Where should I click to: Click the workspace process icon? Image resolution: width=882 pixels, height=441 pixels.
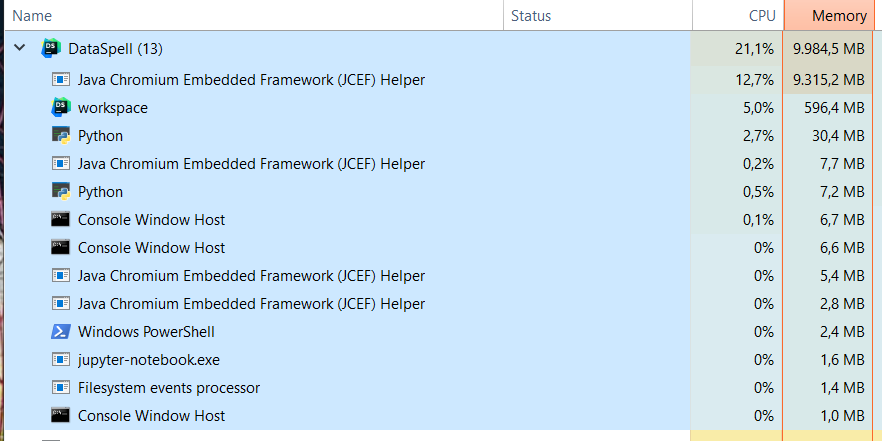(x=60, y=107)
